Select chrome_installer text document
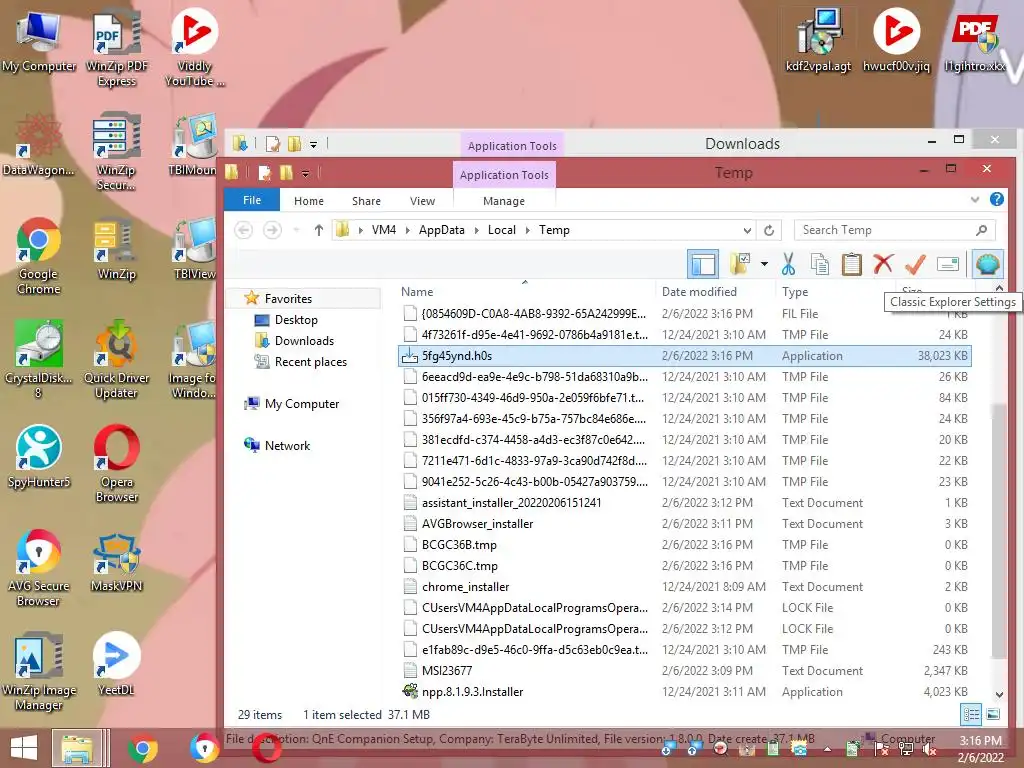1024x768 pixels. pyautogui.click(x=684, y=586)
